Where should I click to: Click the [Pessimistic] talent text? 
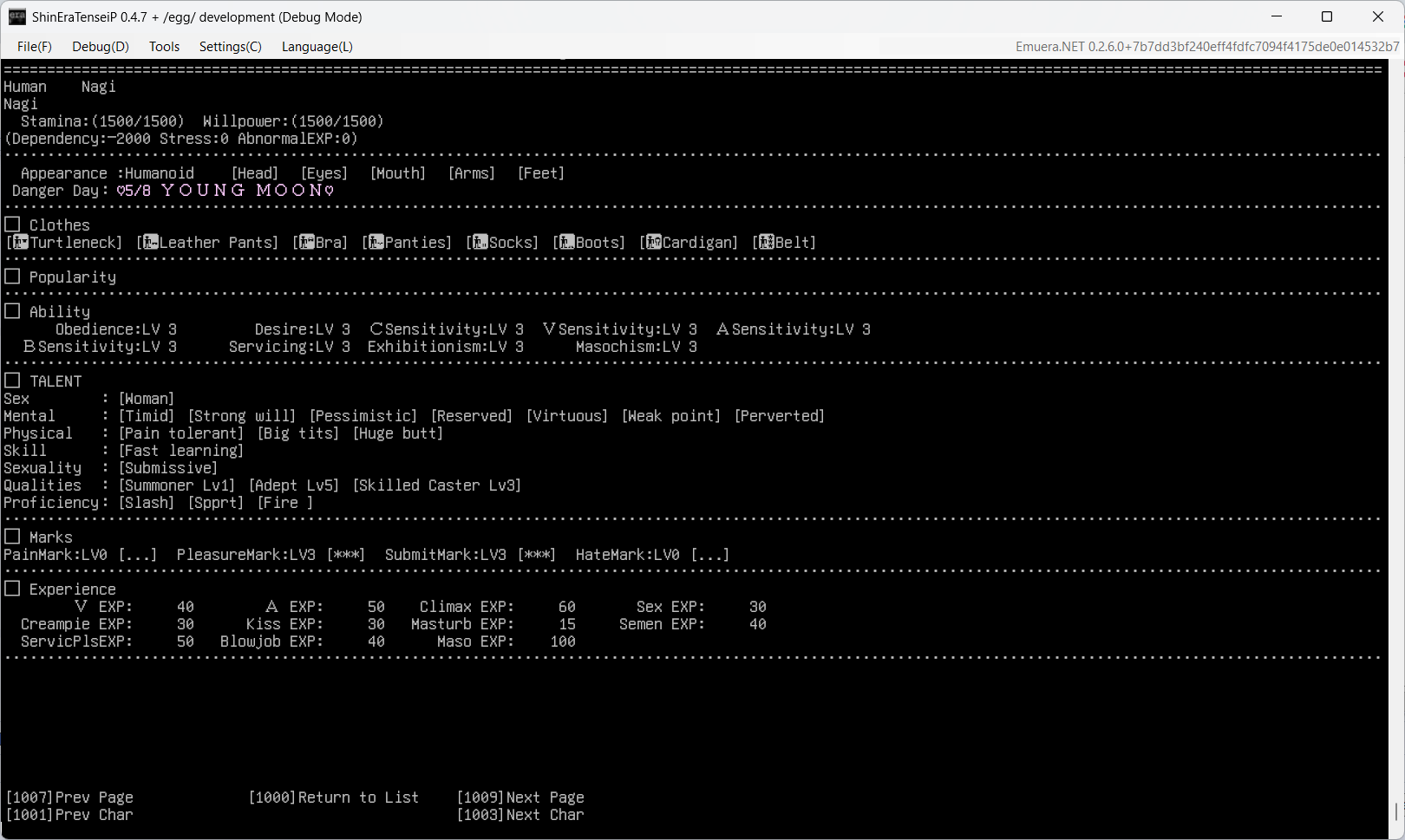363,416
